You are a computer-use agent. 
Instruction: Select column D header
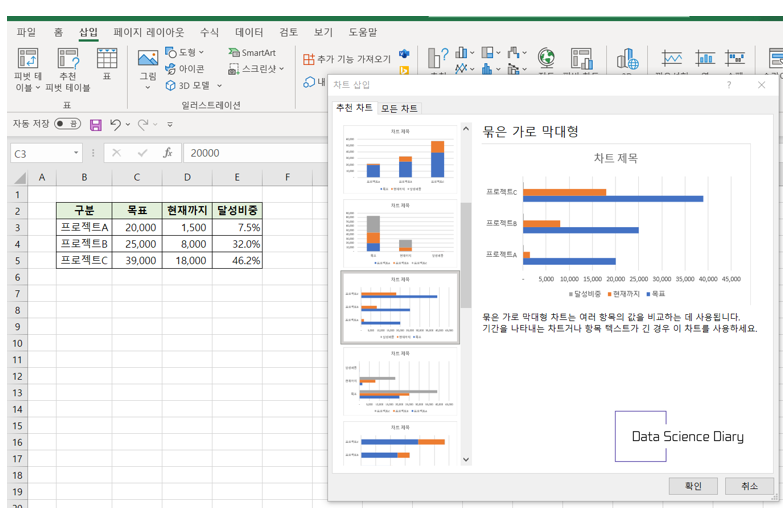click(187, 177)
